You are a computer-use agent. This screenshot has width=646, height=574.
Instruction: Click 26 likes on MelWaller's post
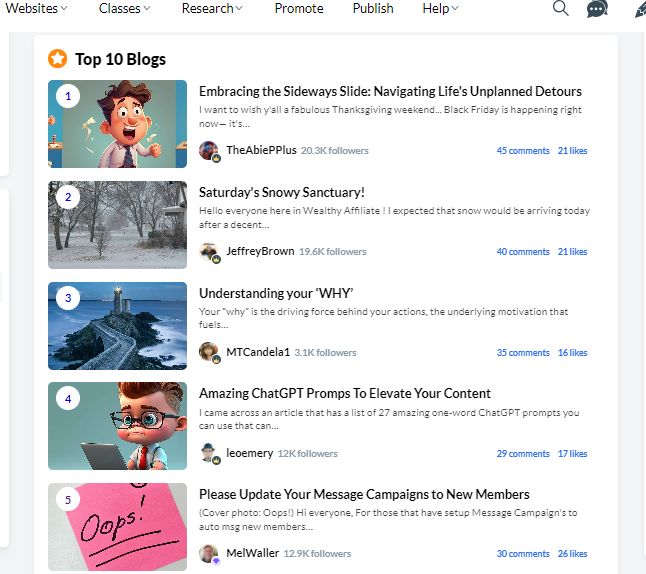tap(572, 554)
